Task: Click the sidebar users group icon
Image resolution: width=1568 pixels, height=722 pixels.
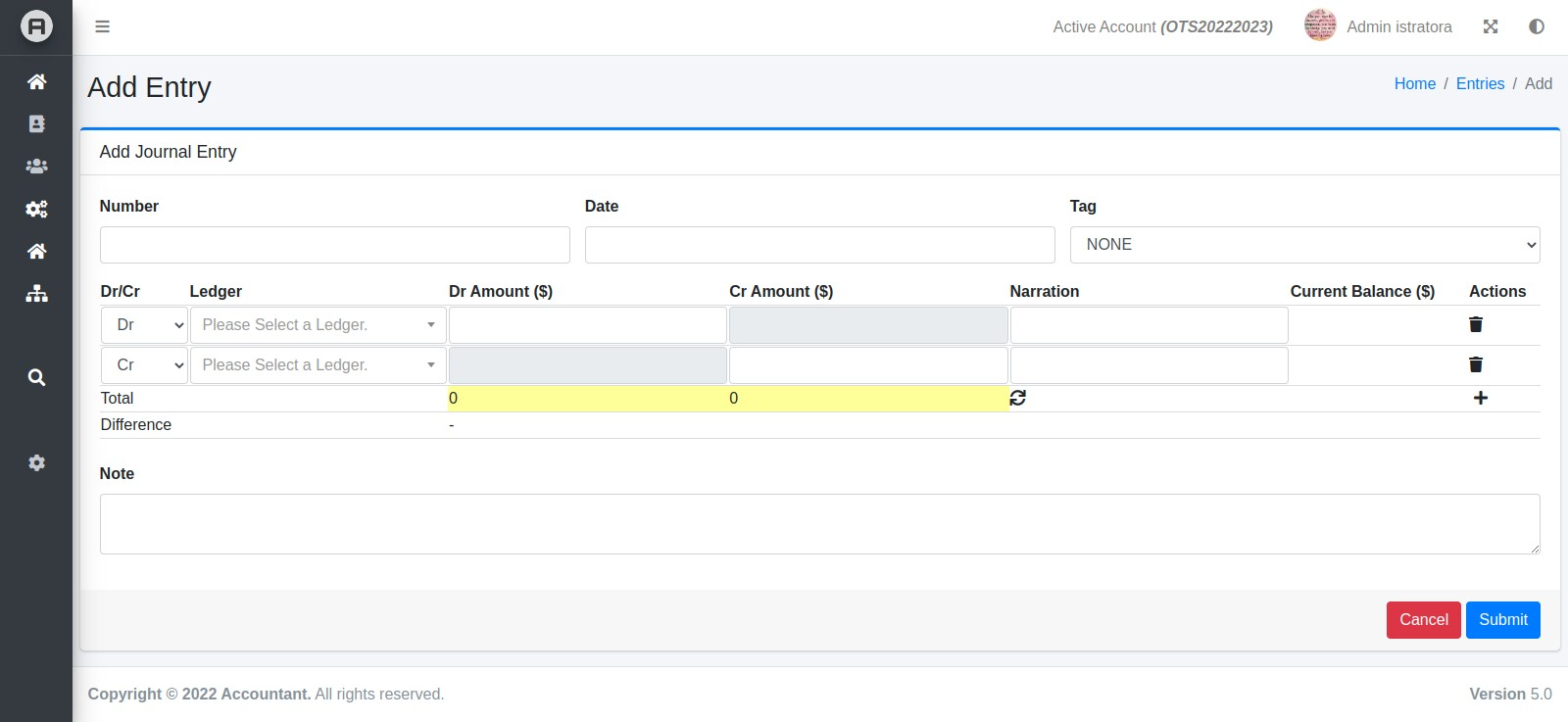Action: [36, 167]
